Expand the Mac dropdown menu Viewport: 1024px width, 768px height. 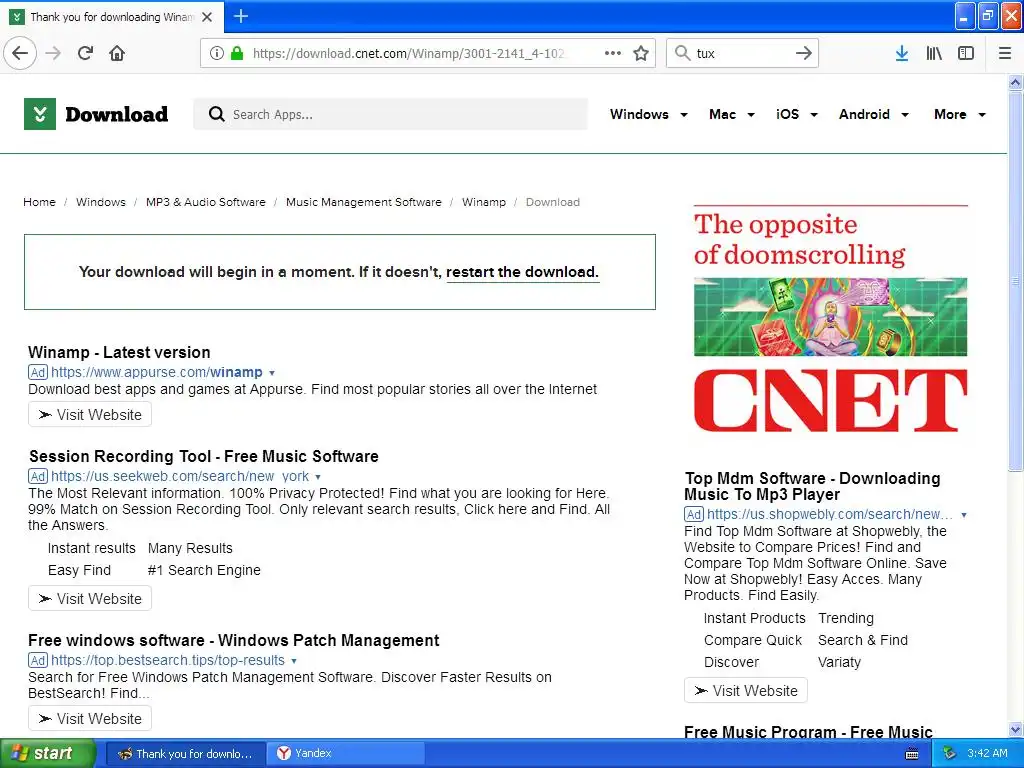coord(731,114)
